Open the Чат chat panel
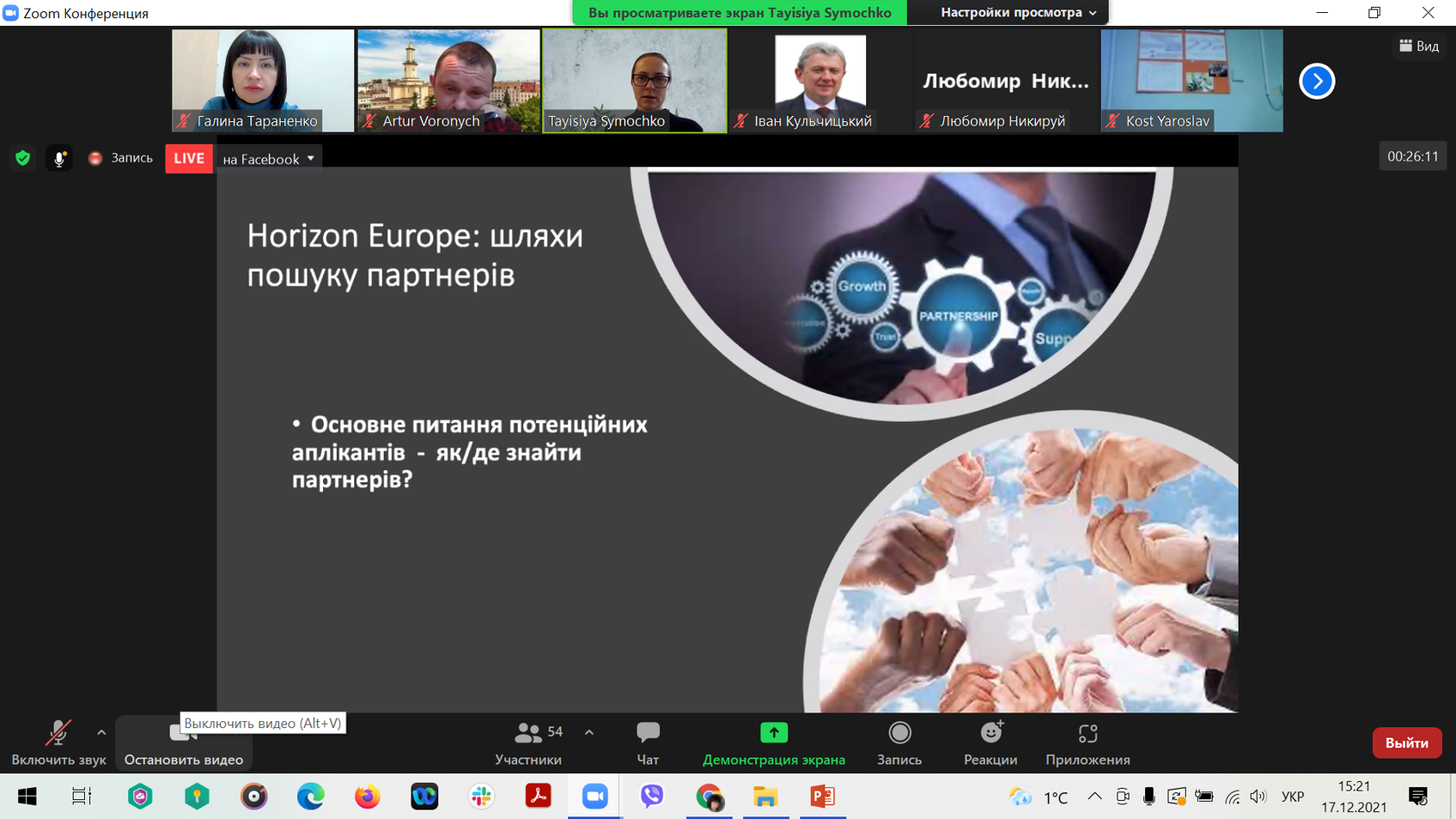This screenshot has height=819, width=1456. [648, 744]
